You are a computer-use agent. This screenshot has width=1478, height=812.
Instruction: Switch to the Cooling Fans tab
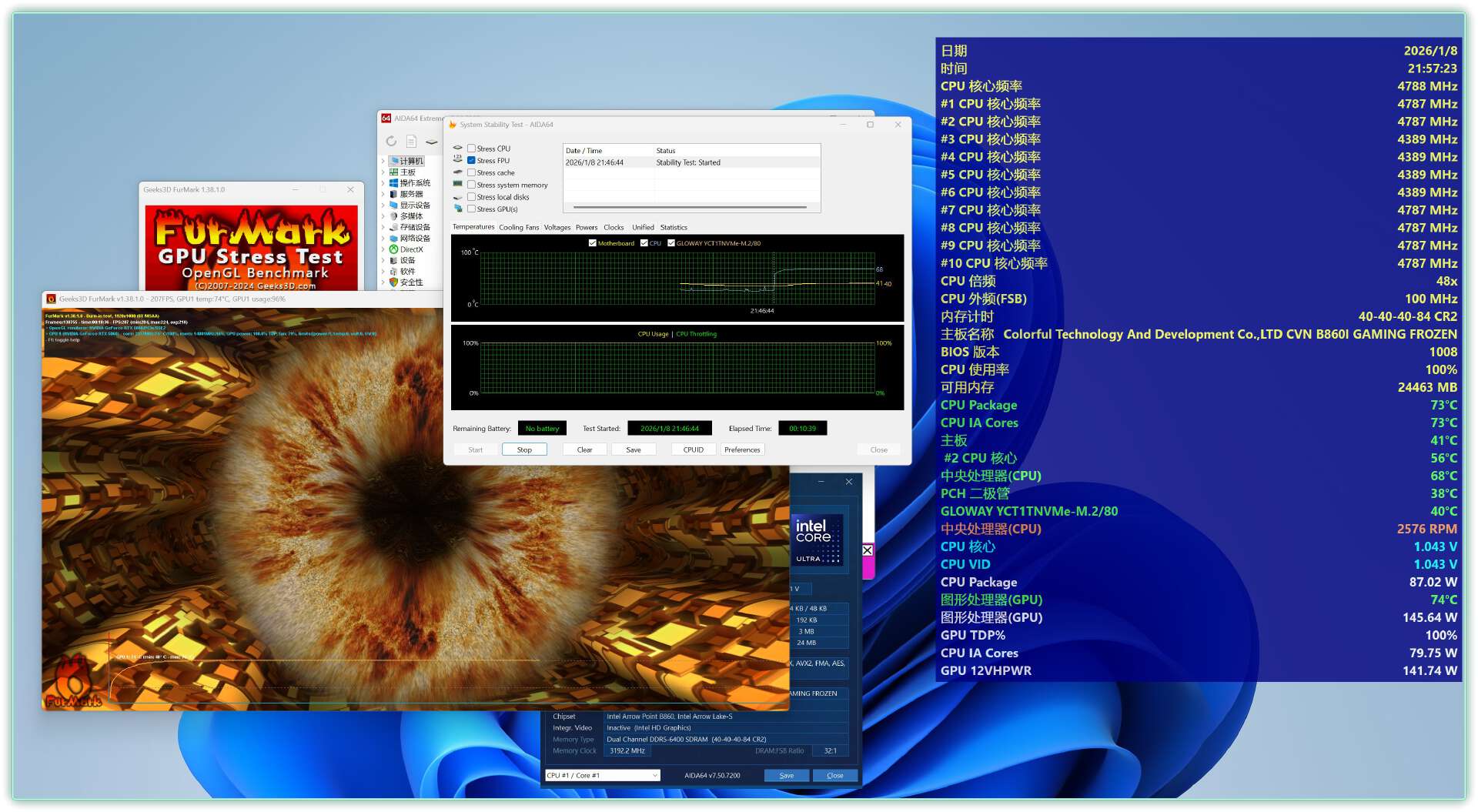(519, 228)
